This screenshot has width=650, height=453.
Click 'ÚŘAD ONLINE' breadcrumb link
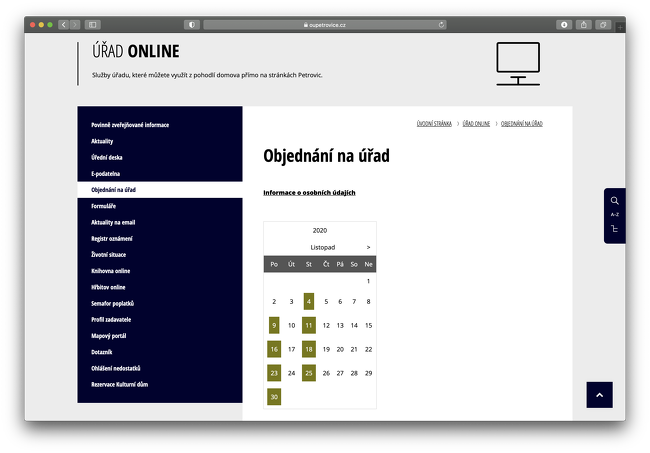[x=476, y=123]
